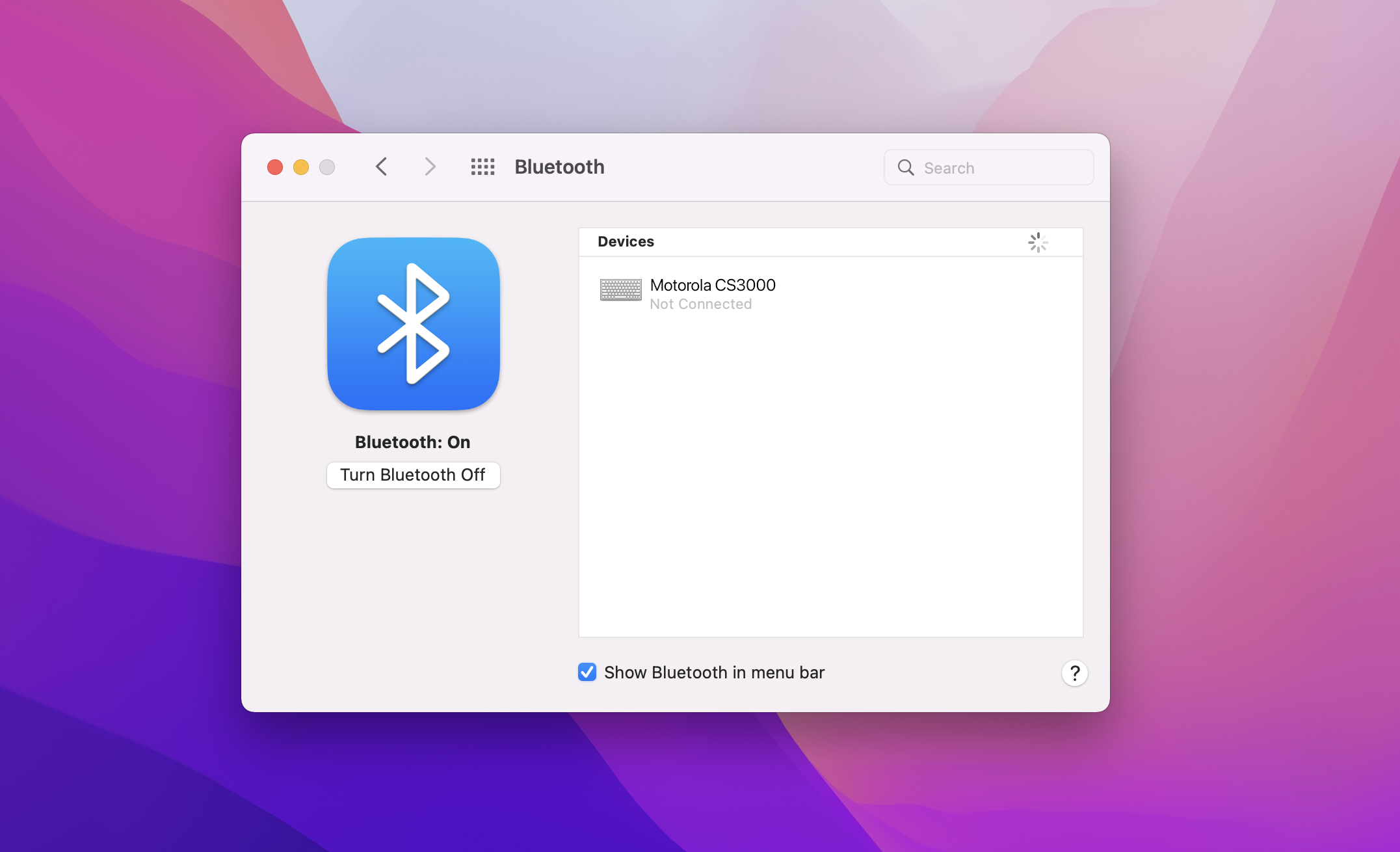Viewport: 1400px width, 852px height.
Task: Click the forward navigation chevron
Action: pos(430,167)
